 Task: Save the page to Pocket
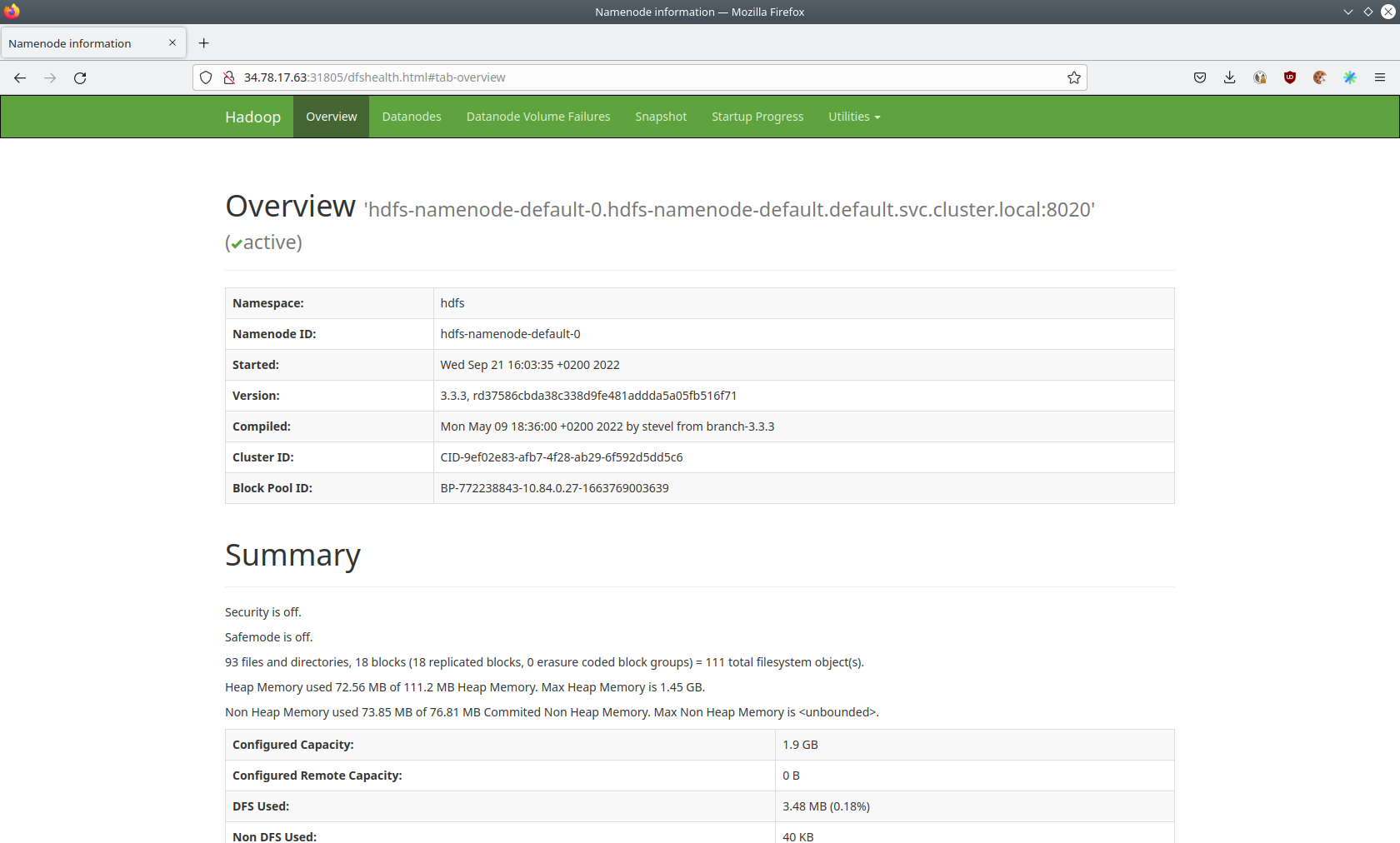point(1200,77)
